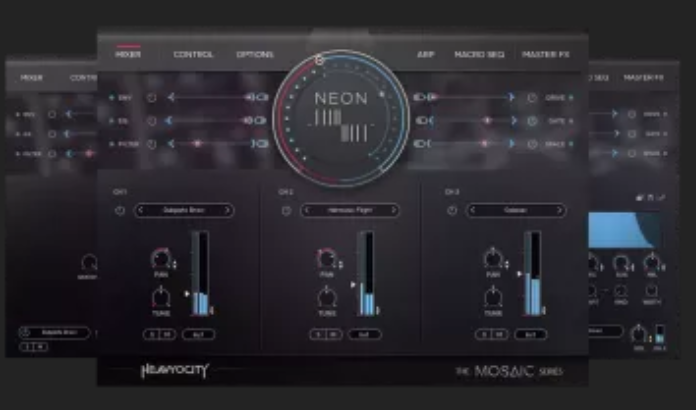Click the EQ row power icon
696x410 pixels.
(152, 121)
